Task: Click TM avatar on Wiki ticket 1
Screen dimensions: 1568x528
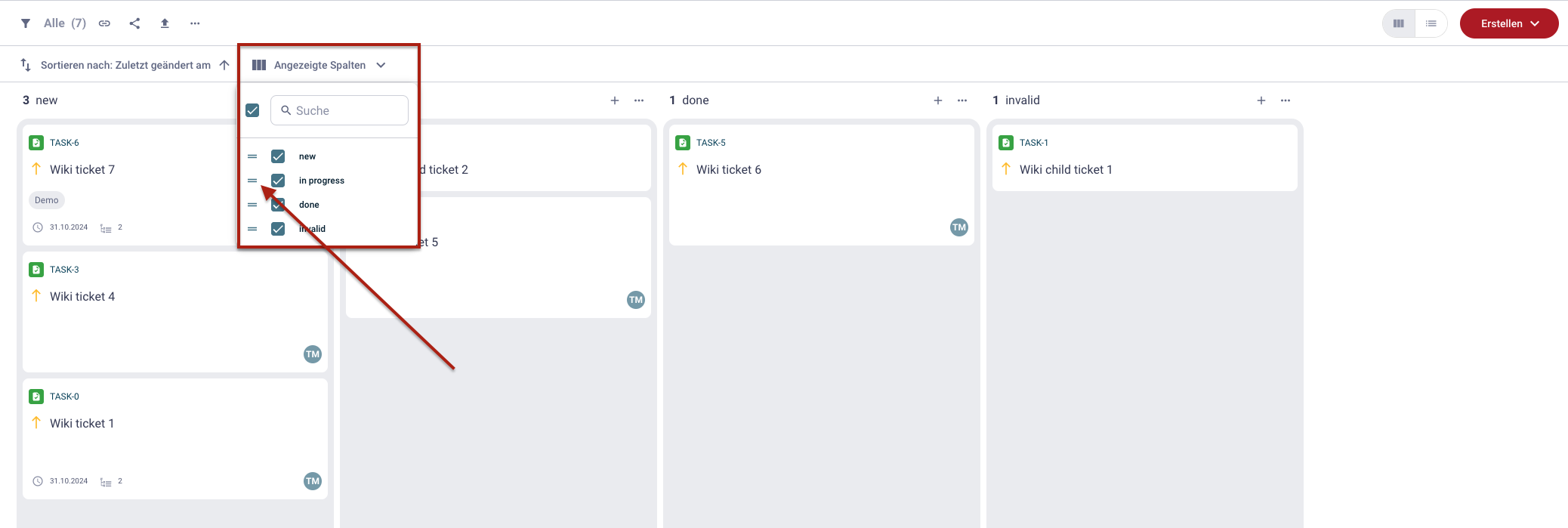Action: point(313,481)
